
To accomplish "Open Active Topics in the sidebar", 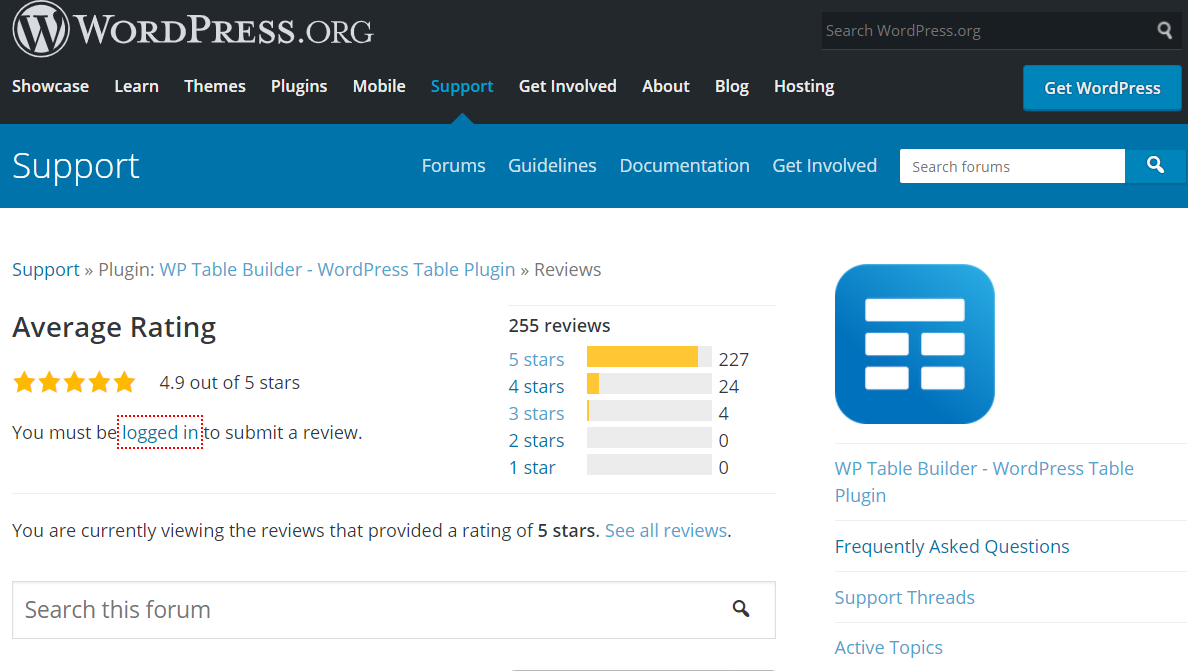I will point(889,648).
